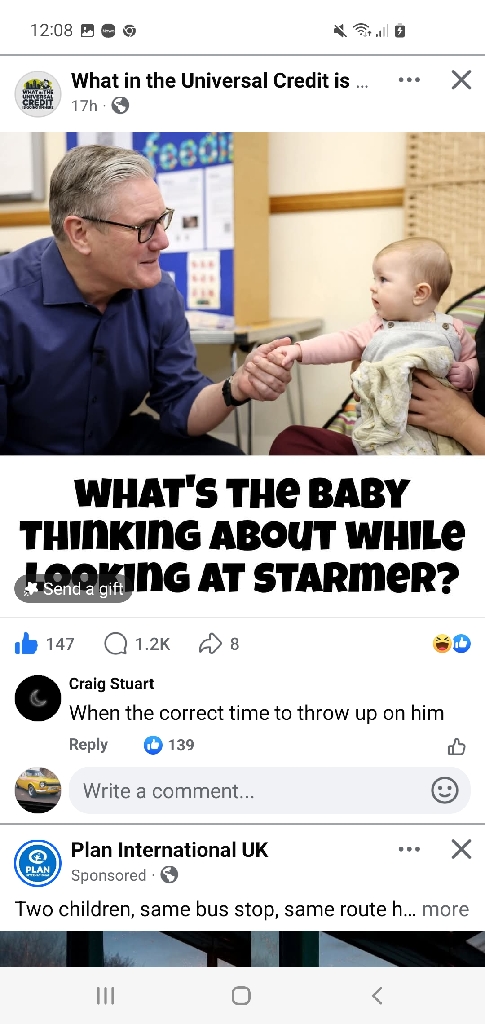Tap Send a gift button
Viewport: 485px width, 1024px height.
[73, 589]
